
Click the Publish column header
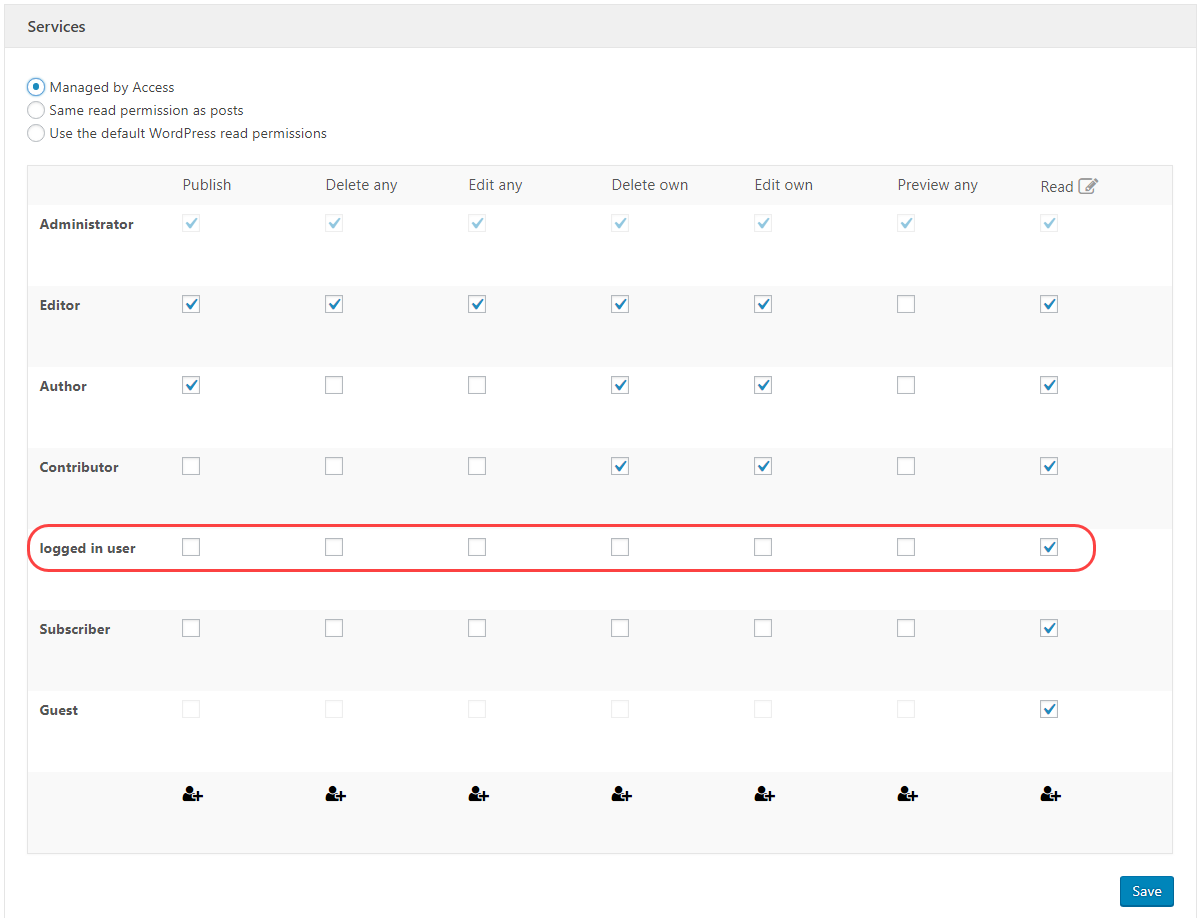[x=207, y=185]
